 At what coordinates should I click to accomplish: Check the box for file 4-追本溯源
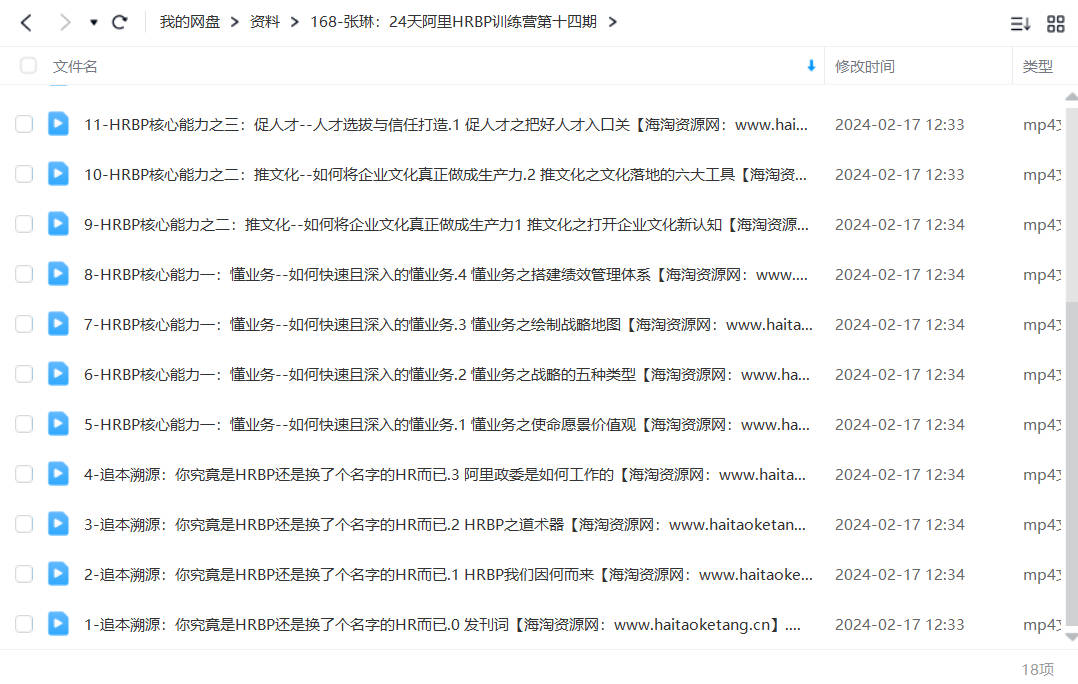(x=24, y=474)
